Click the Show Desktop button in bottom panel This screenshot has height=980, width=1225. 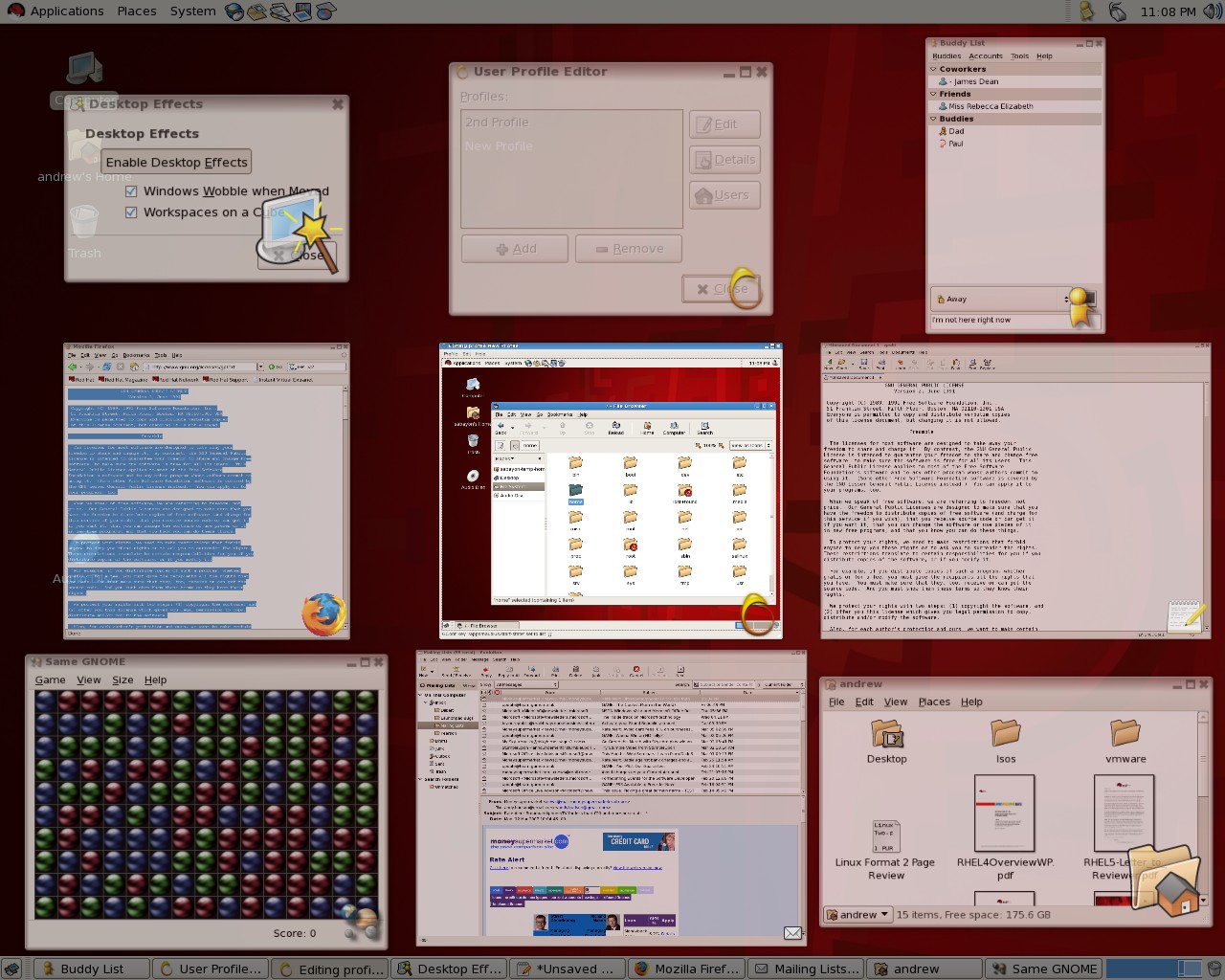11,969
